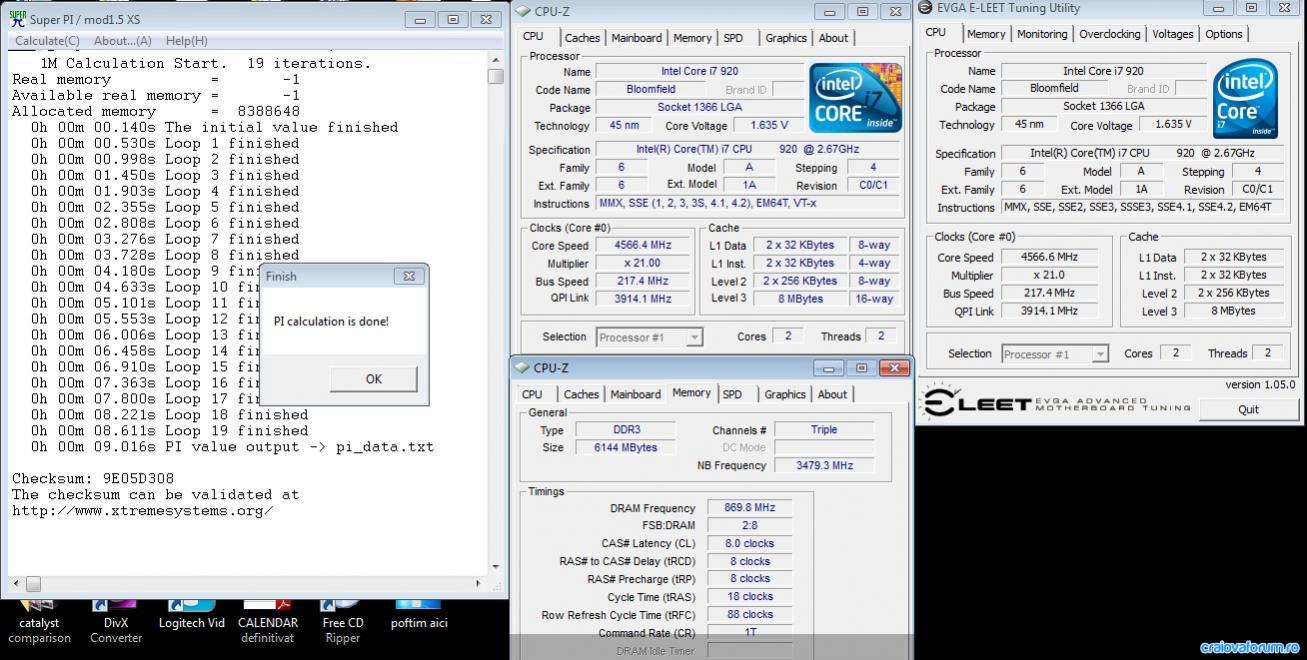Click PI calculation is done message

(x=331, y=322)
